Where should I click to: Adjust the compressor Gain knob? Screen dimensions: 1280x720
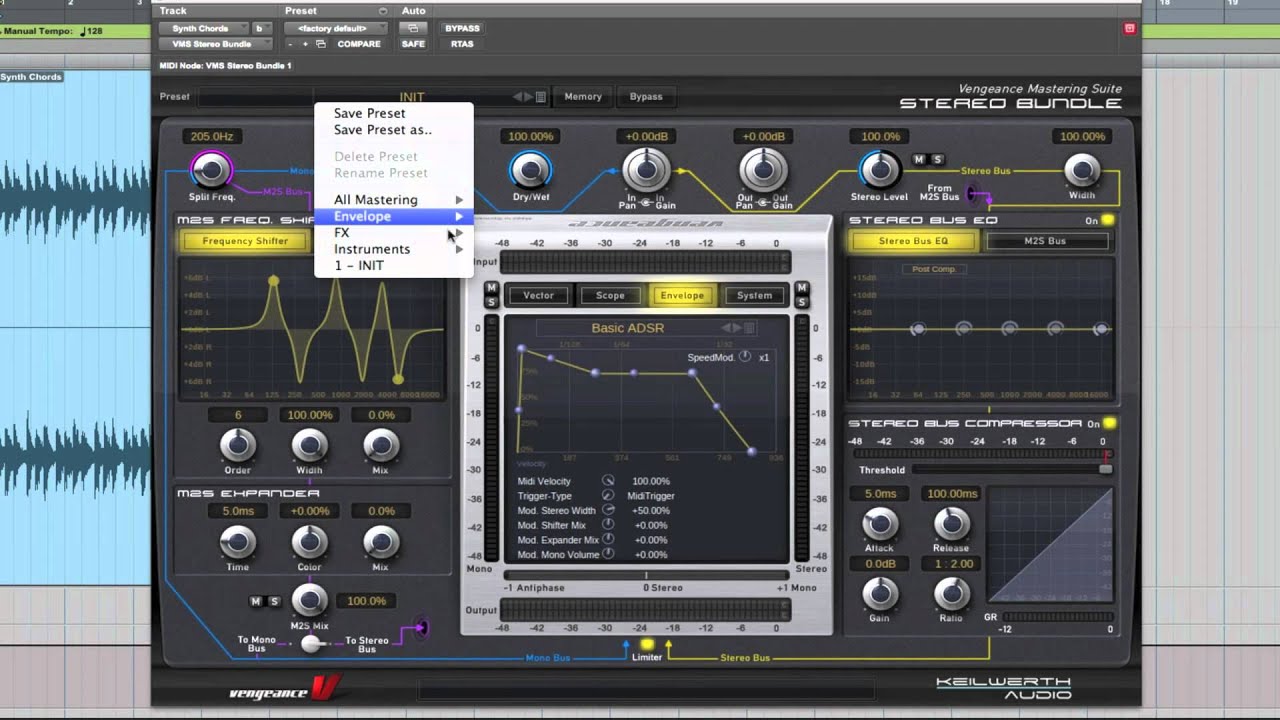point(880,594)
